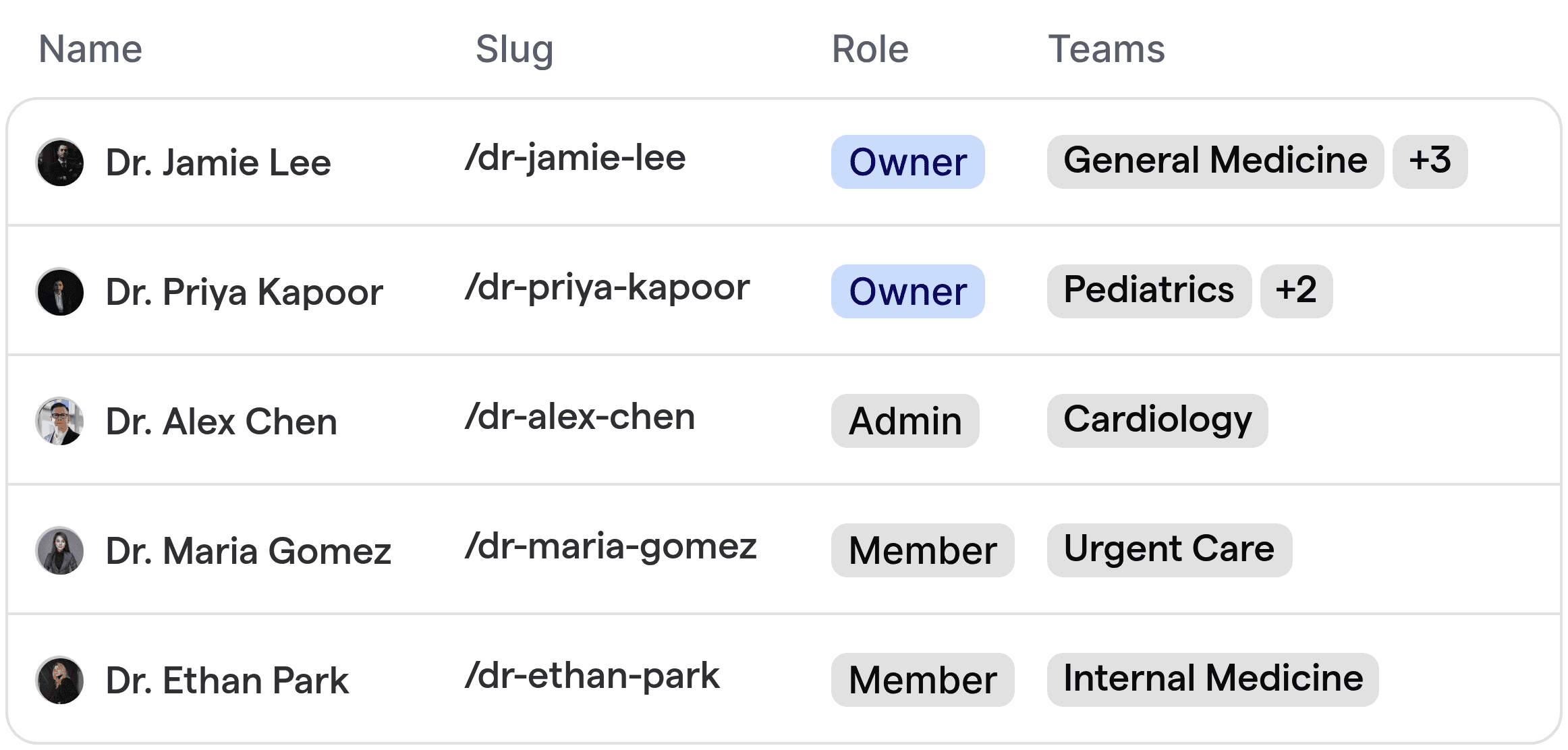Screen dimensions: 1568x750
Task: Click the General Medicine team tag
Action: click(1215, 161)
